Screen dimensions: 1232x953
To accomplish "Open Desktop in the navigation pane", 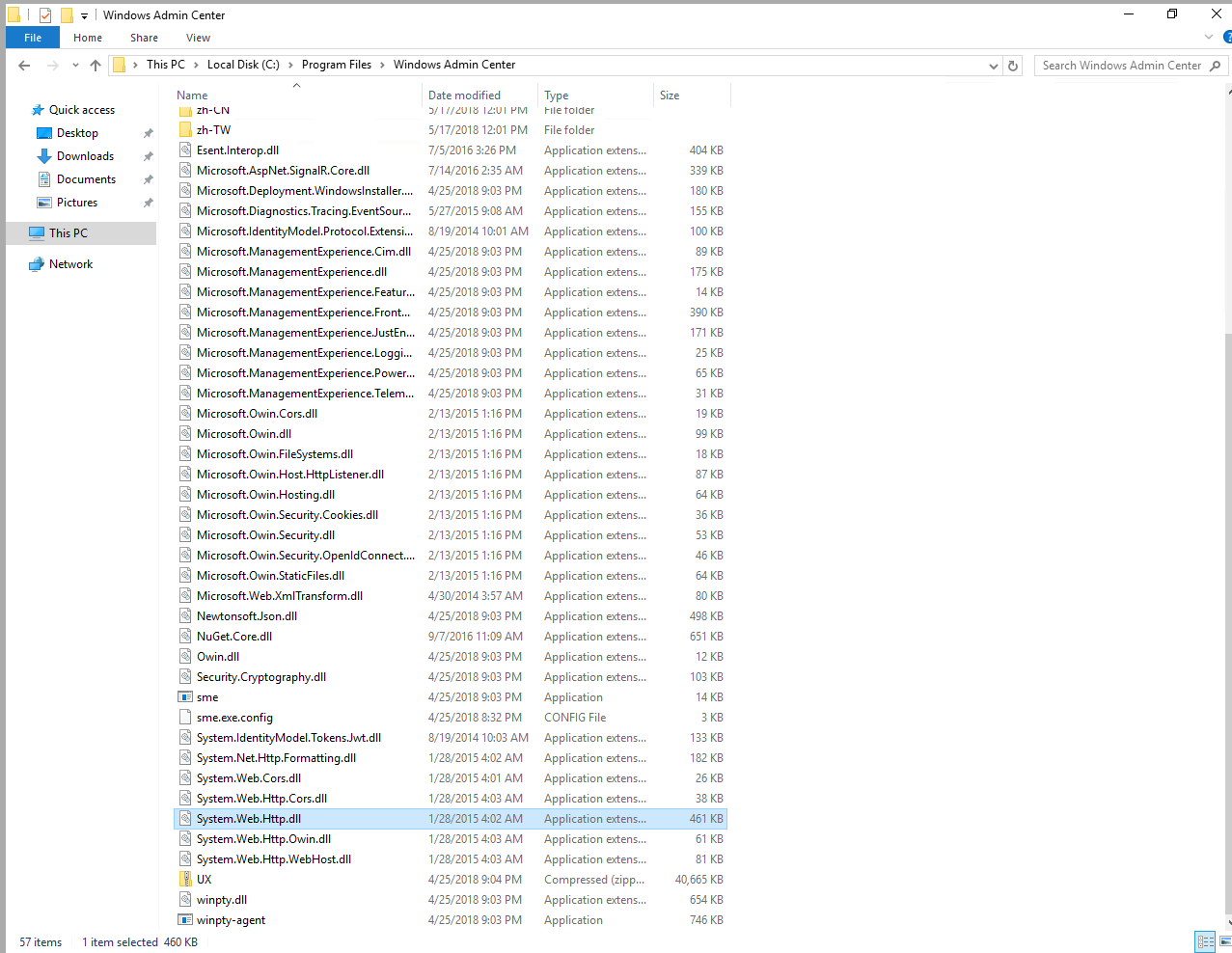I will [77, 133].
